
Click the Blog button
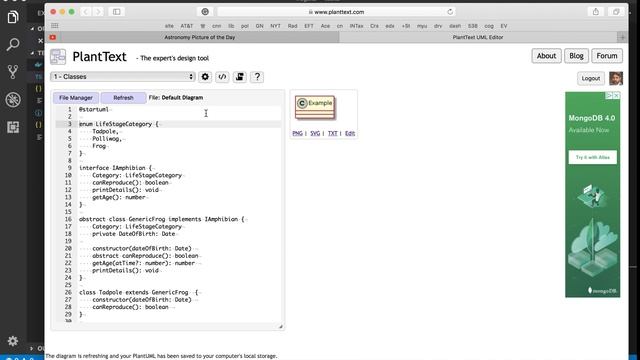point(576,56)
